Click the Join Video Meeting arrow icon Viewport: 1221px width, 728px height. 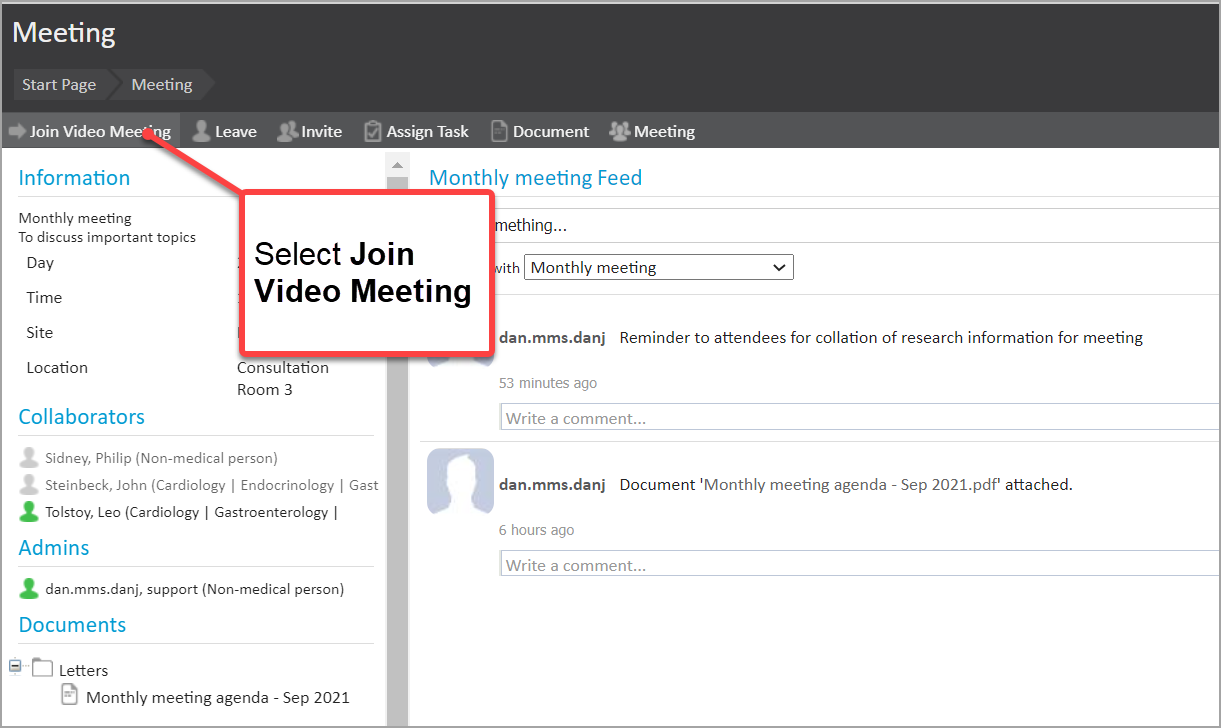point(17,131)
